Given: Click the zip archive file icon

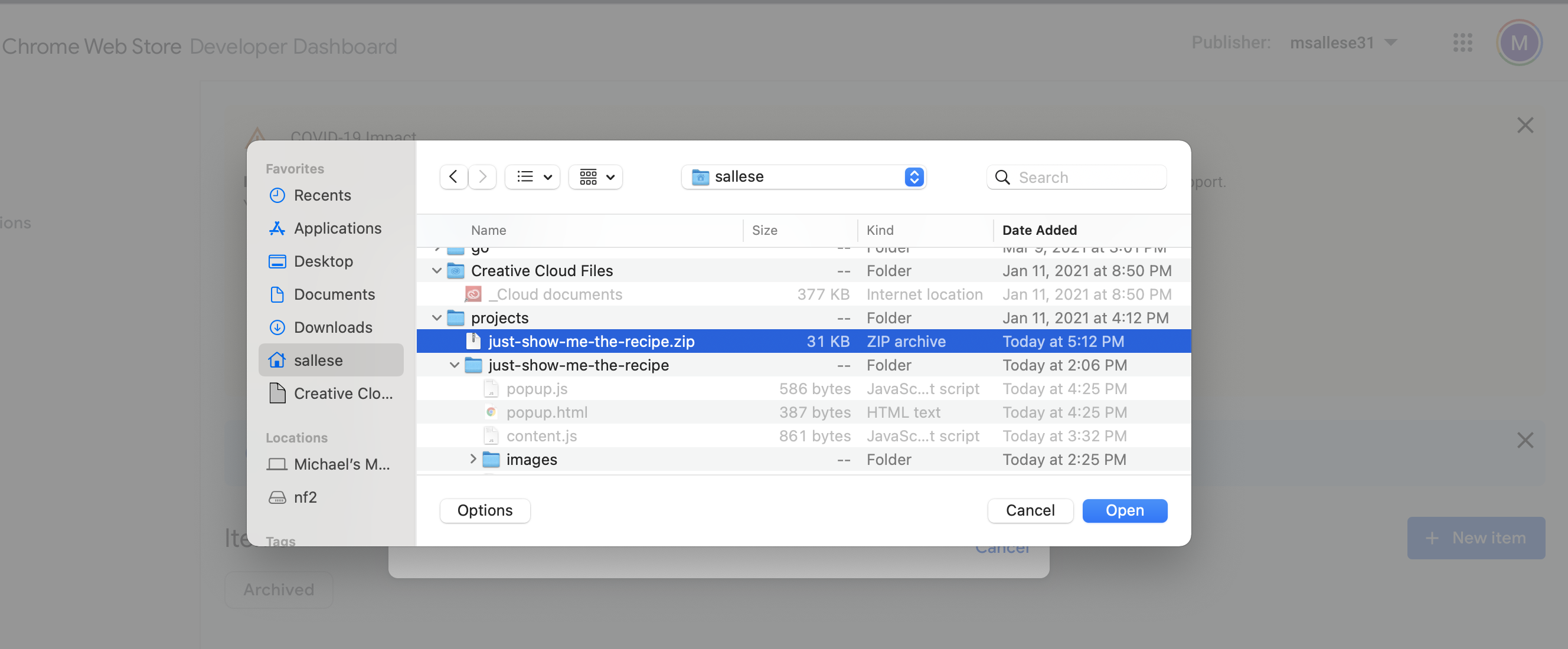Looking at the screenshot, I should click(x=473, y=341).
